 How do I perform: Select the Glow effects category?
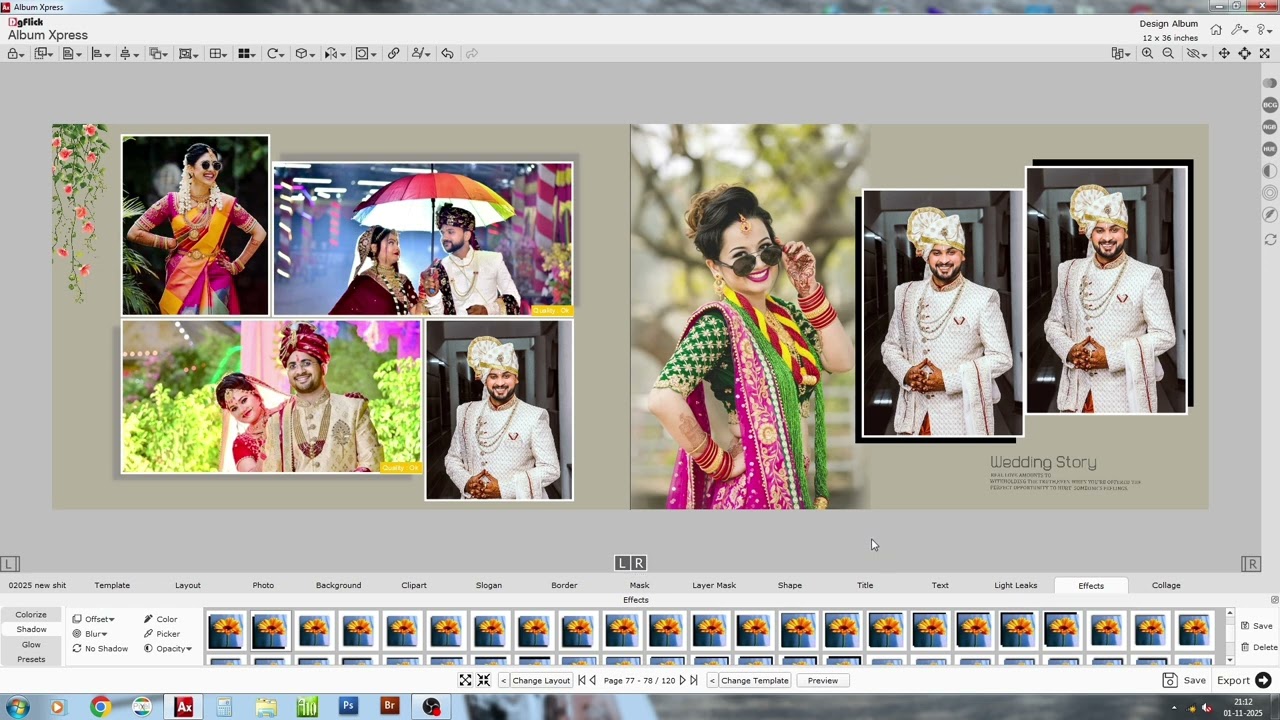[x=31, y=645]
